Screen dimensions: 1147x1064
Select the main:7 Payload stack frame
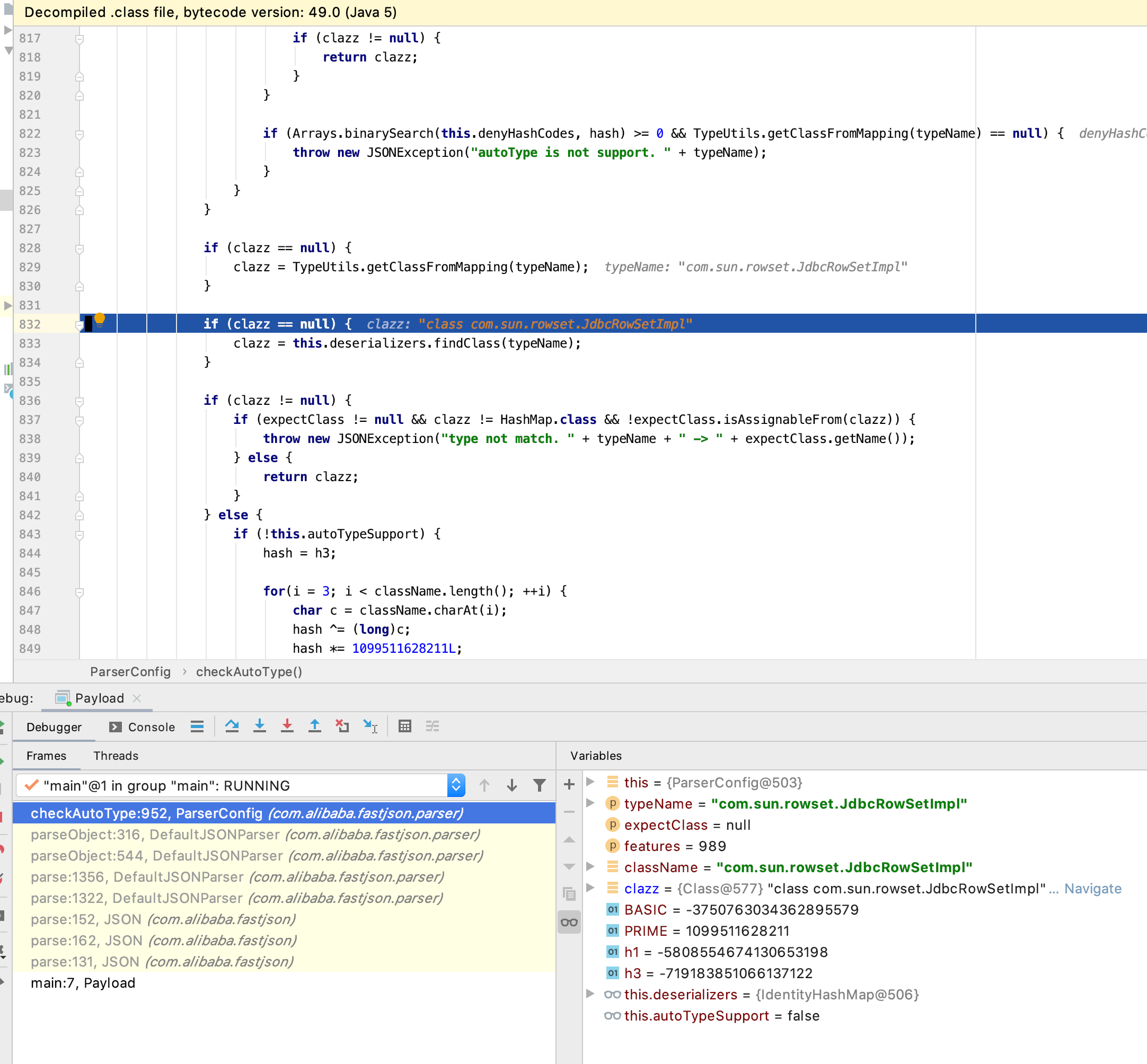(x=284, y=983)
